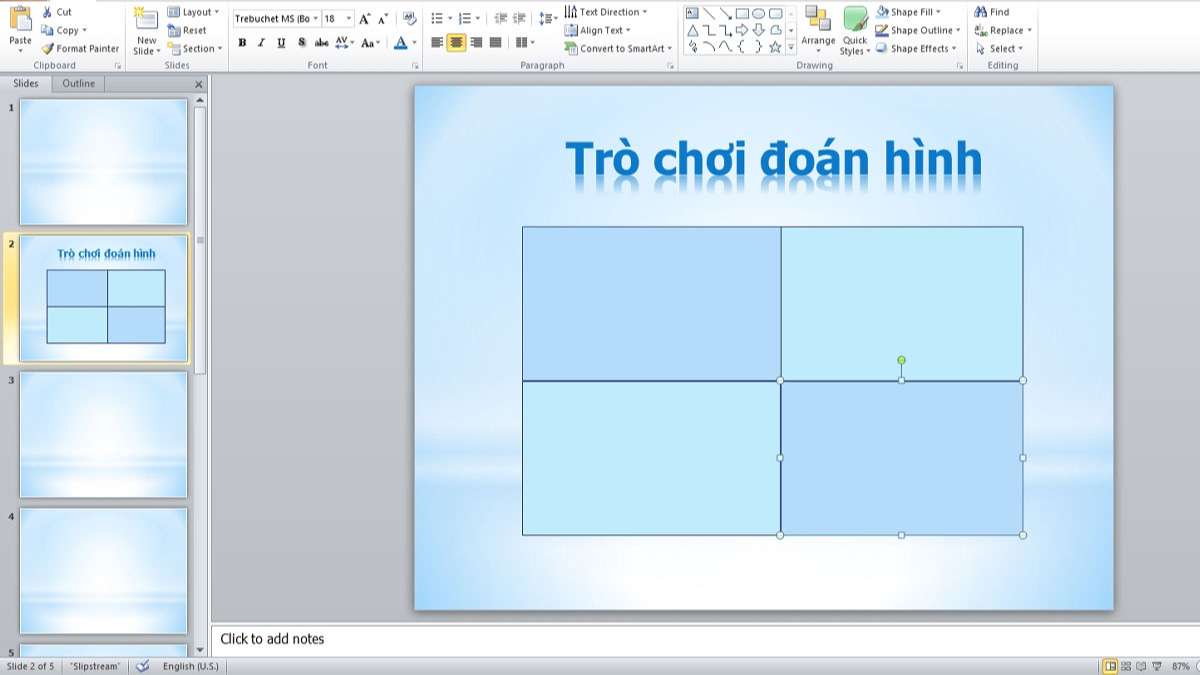The image size is (1200, 675).
Task: Switch to Slide Sorter view icon
Action: [x=1126, y=666]
